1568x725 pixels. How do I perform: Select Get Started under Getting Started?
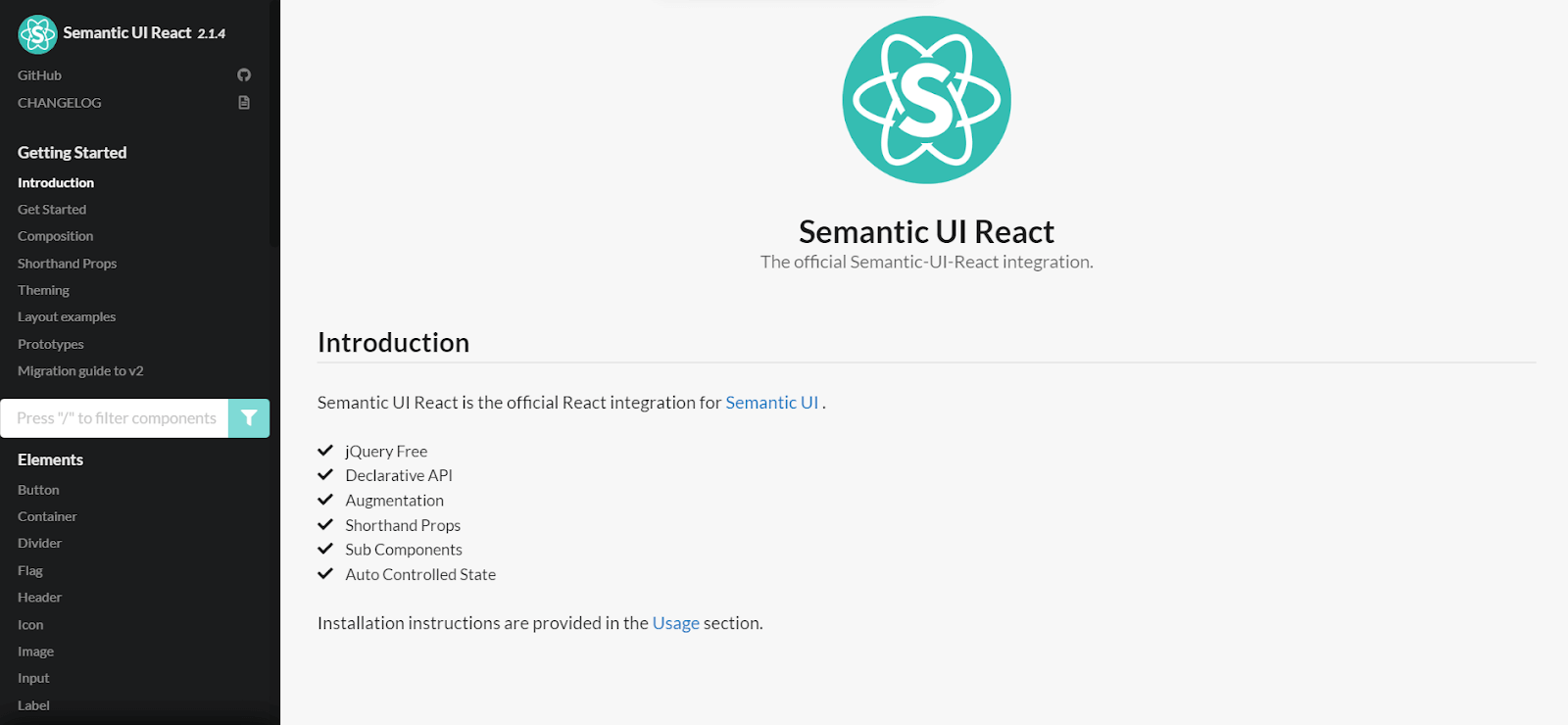coord(51,209)
